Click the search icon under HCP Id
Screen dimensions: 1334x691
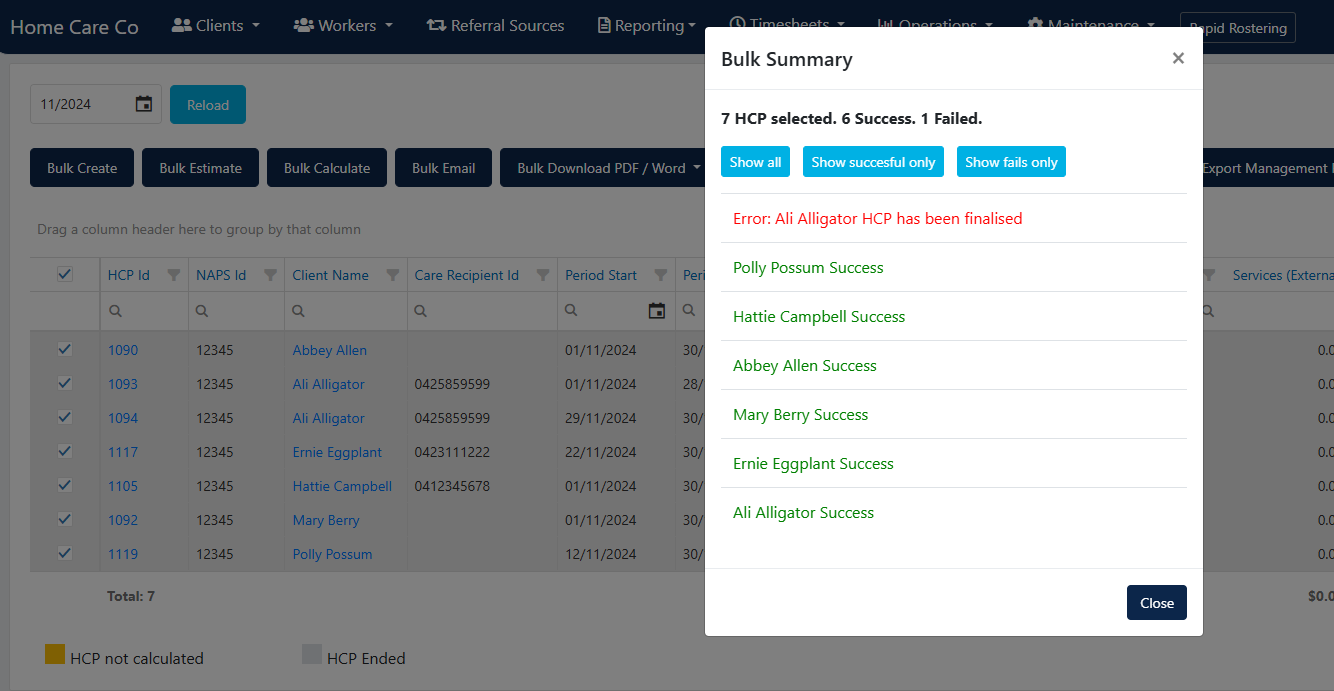[116, 311]
